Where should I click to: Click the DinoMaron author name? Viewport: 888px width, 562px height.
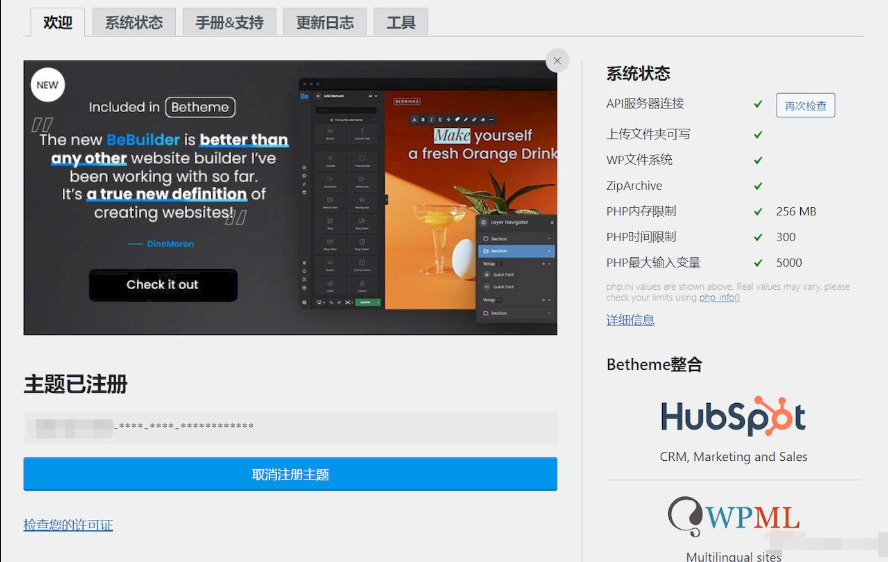(x=170, y=244)
